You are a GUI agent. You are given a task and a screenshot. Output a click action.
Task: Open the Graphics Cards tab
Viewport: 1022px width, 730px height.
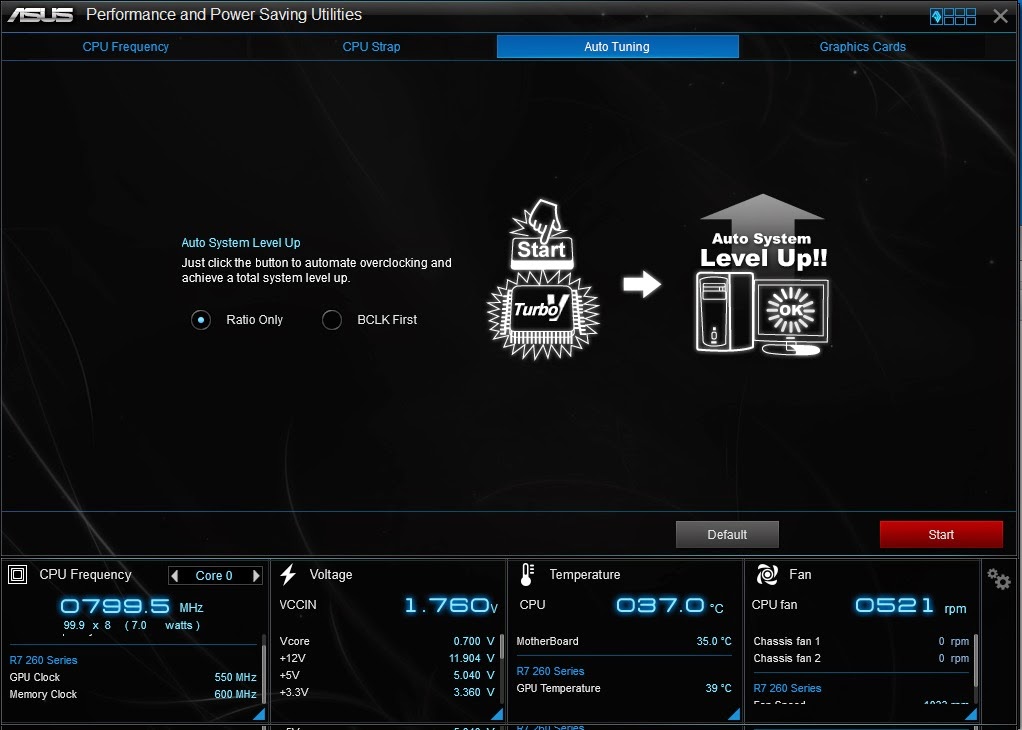point(862,47)
